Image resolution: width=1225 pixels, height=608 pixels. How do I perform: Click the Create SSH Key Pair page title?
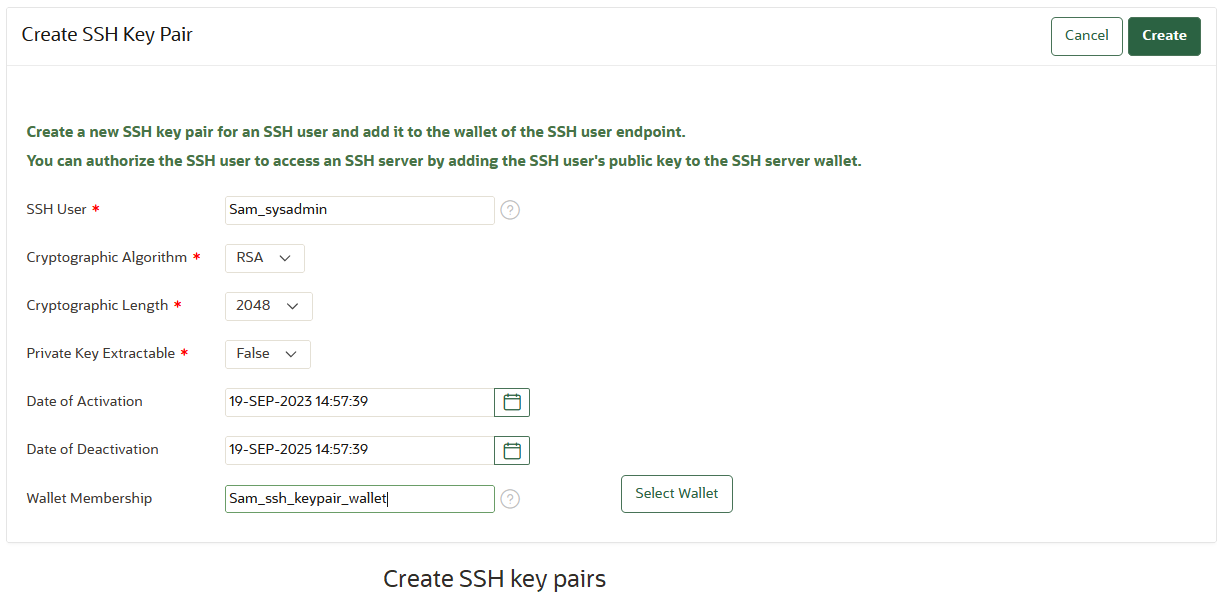tap(107, 34)
